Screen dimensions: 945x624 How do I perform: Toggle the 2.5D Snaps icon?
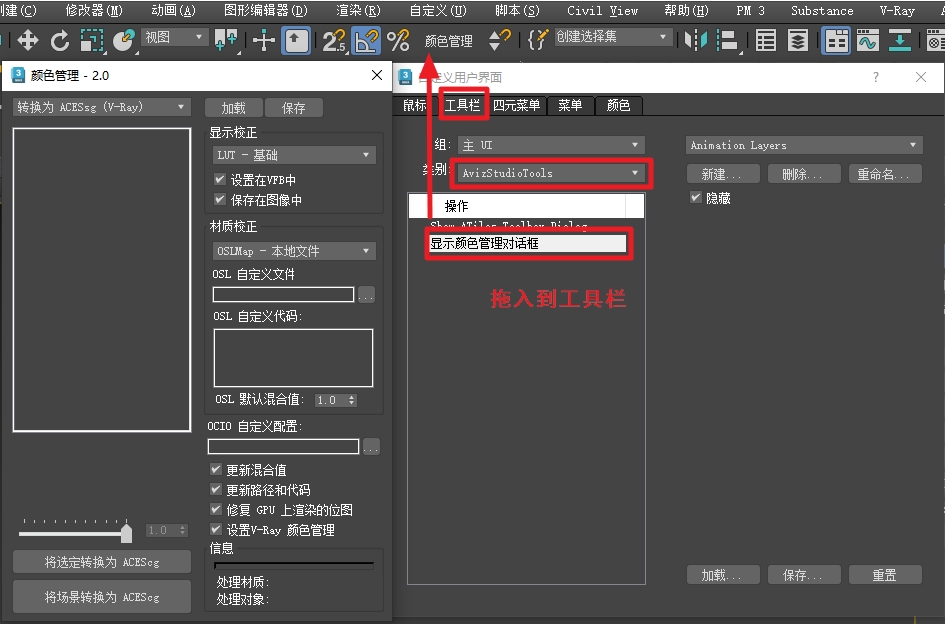(334, 41)
